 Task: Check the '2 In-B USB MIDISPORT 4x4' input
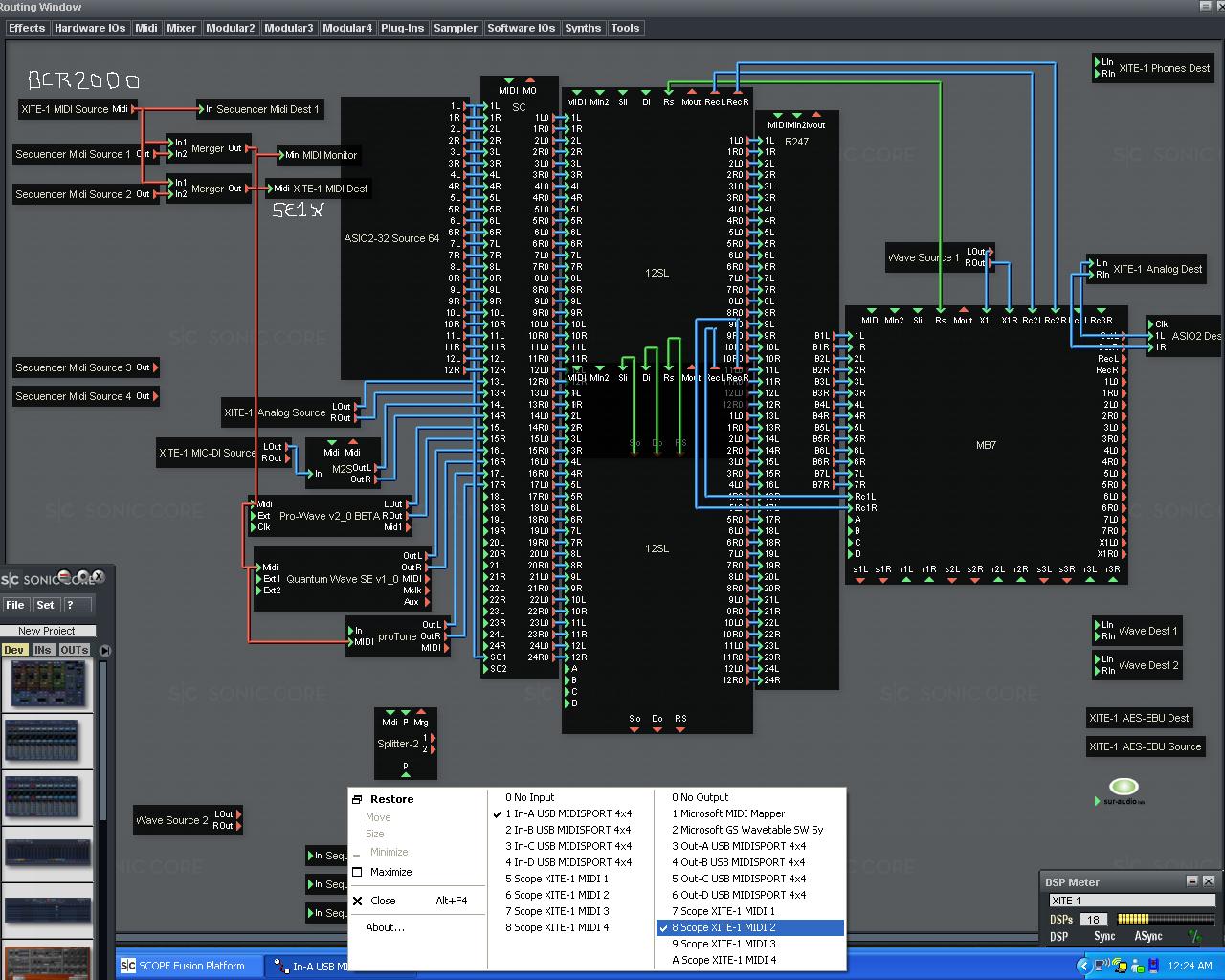[568, 830]
